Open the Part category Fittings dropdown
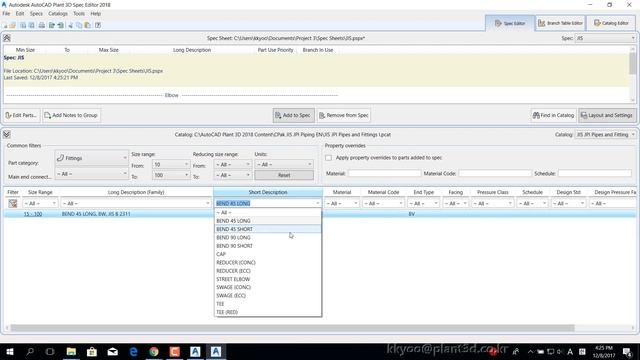This screenshot has height=360, width=640. click(x=91, y=158)
